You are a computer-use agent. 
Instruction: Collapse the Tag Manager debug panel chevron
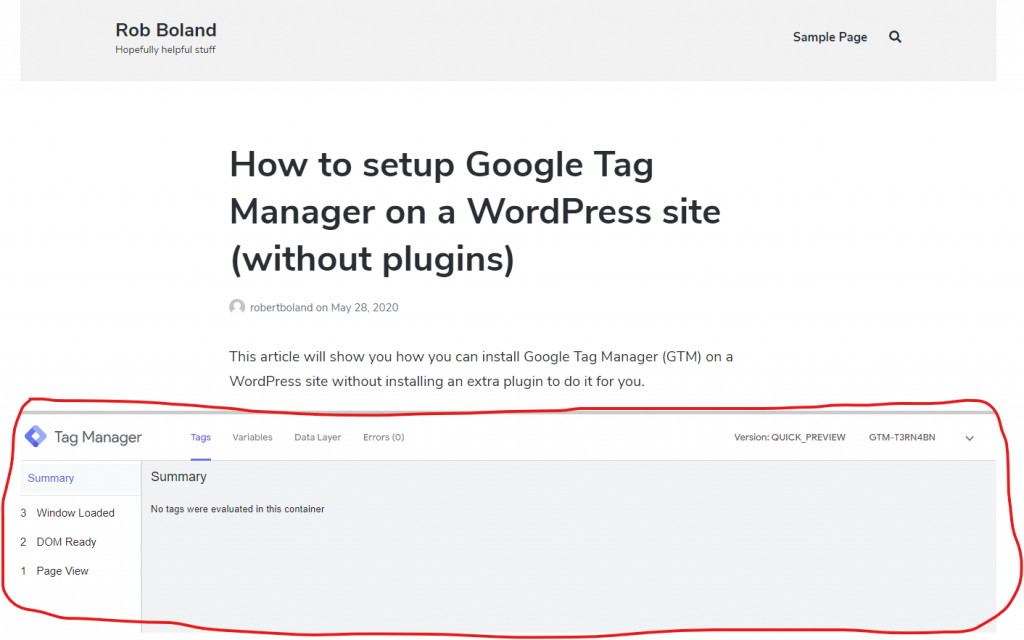coord(969,438)
